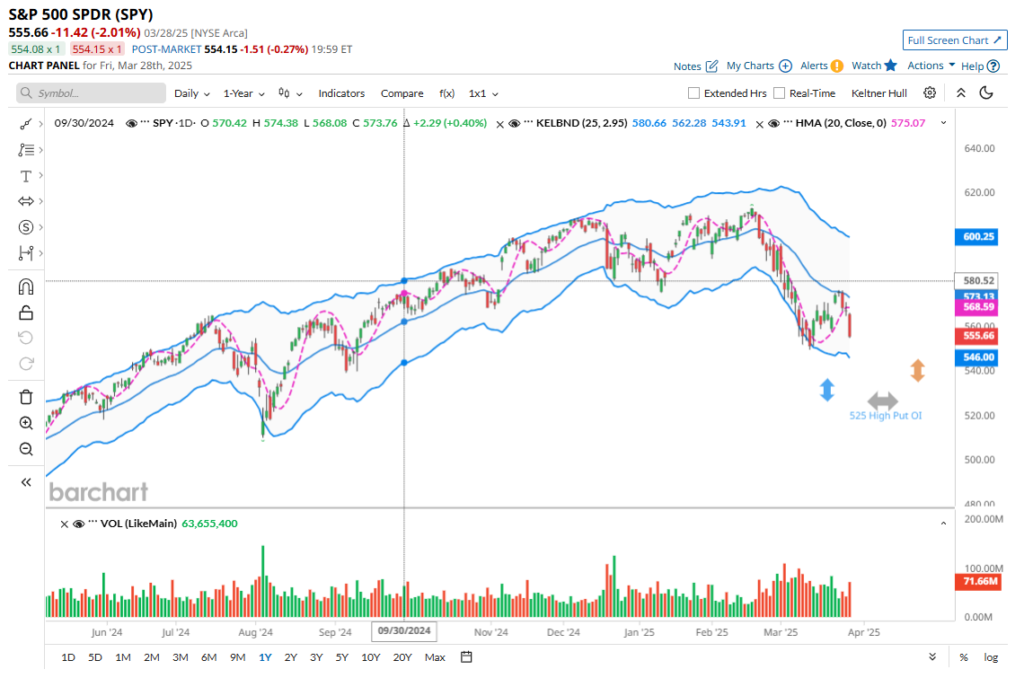Zoom out using the magnifier minus icon
The width and height of the screenshot is (1024, 687).
(27, 449)
